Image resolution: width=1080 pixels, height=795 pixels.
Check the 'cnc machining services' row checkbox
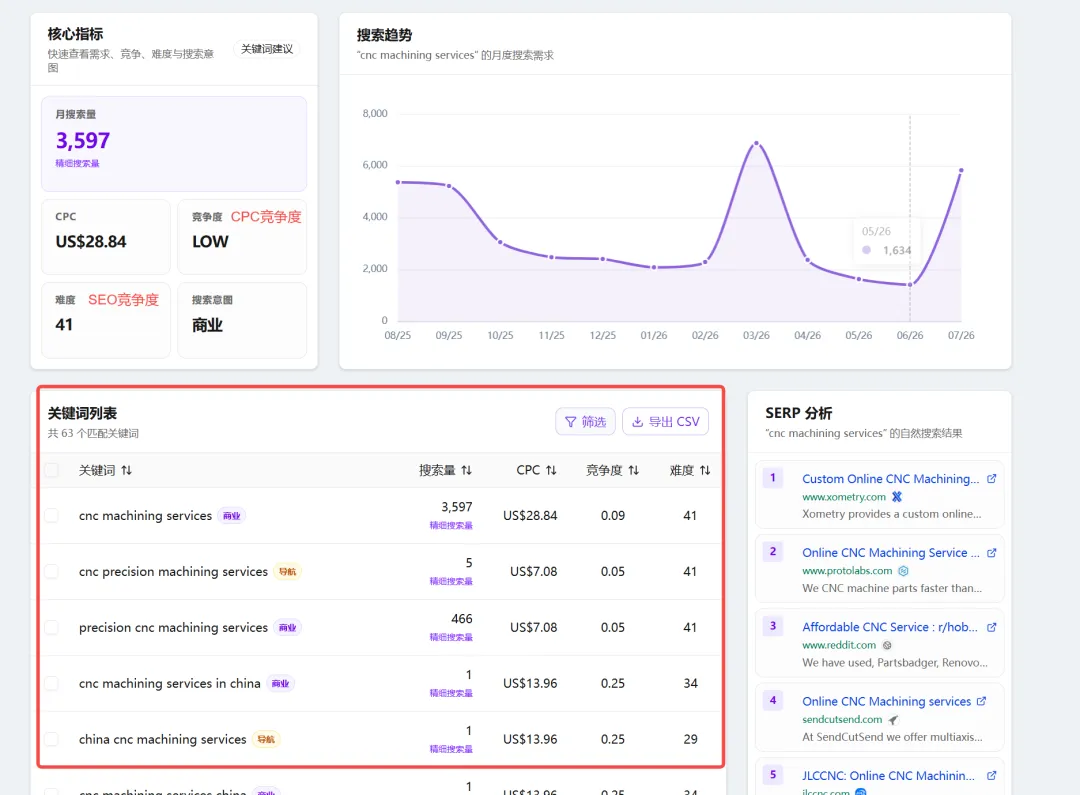(51, 515)
